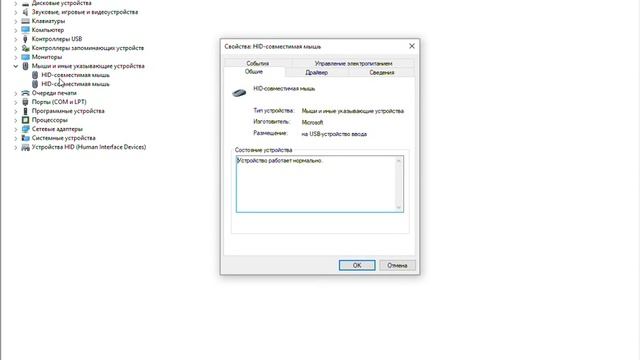Image resolution: width=640 pixels, height=360 pixels.
Task: Click the Computer category icon
Action: click(25, 30)
